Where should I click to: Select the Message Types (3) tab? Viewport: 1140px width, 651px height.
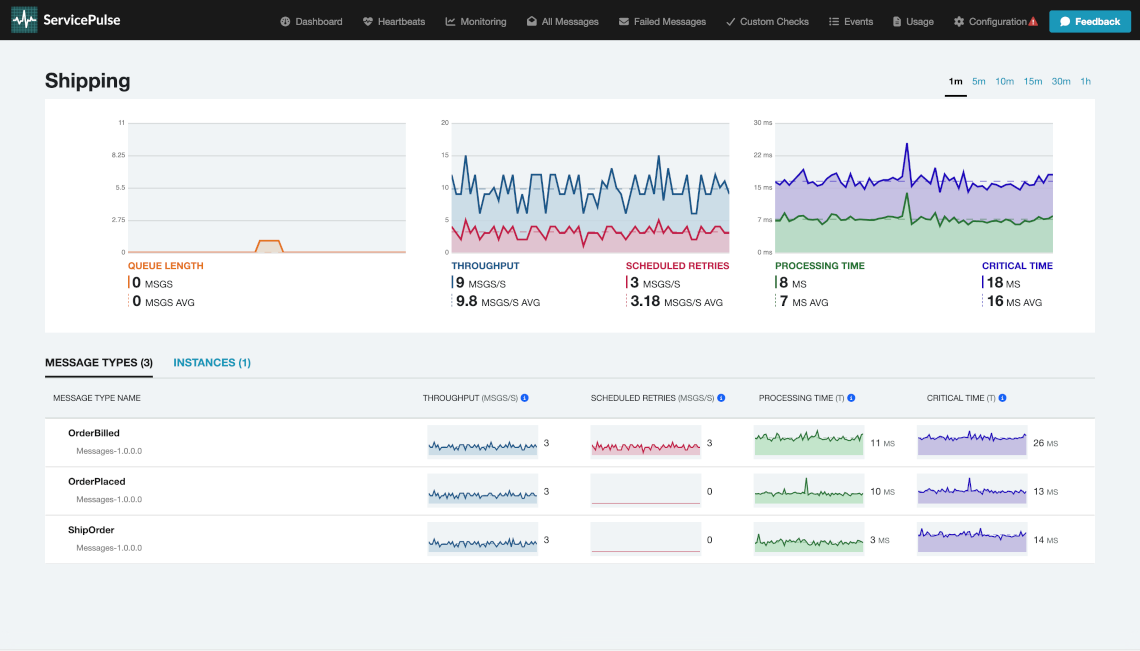point(99,363)
